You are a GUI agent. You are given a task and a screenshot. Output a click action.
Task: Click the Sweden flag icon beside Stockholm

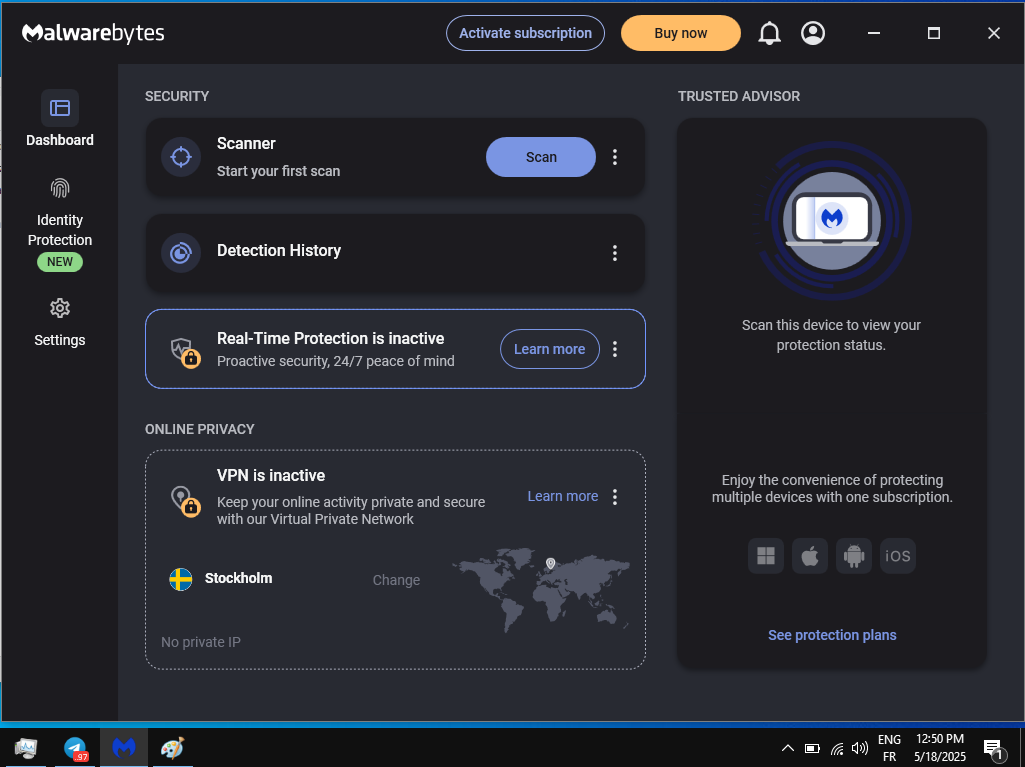[x=181, y=579]
